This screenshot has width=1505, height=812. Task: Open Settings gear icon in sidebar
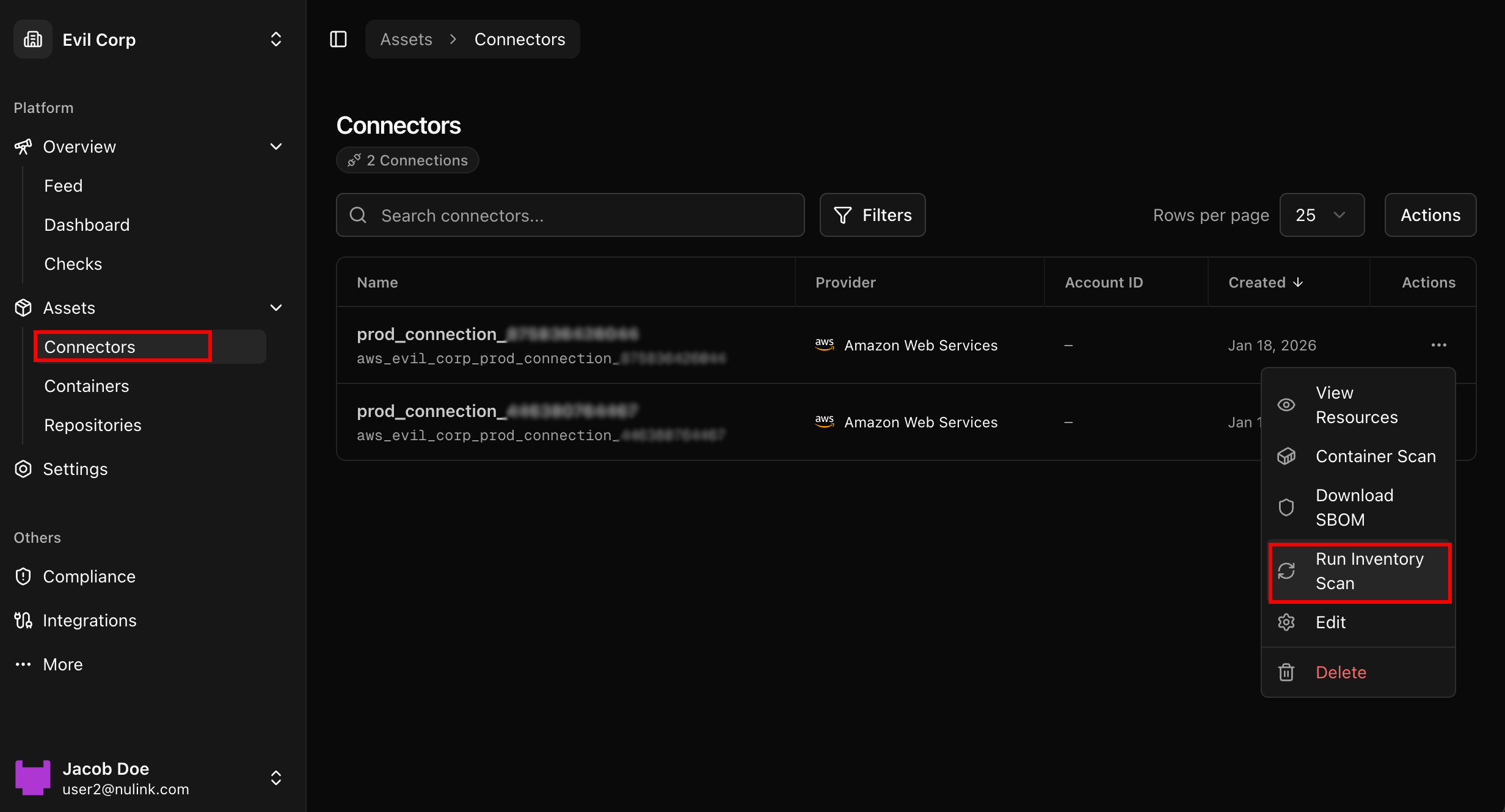23,469
